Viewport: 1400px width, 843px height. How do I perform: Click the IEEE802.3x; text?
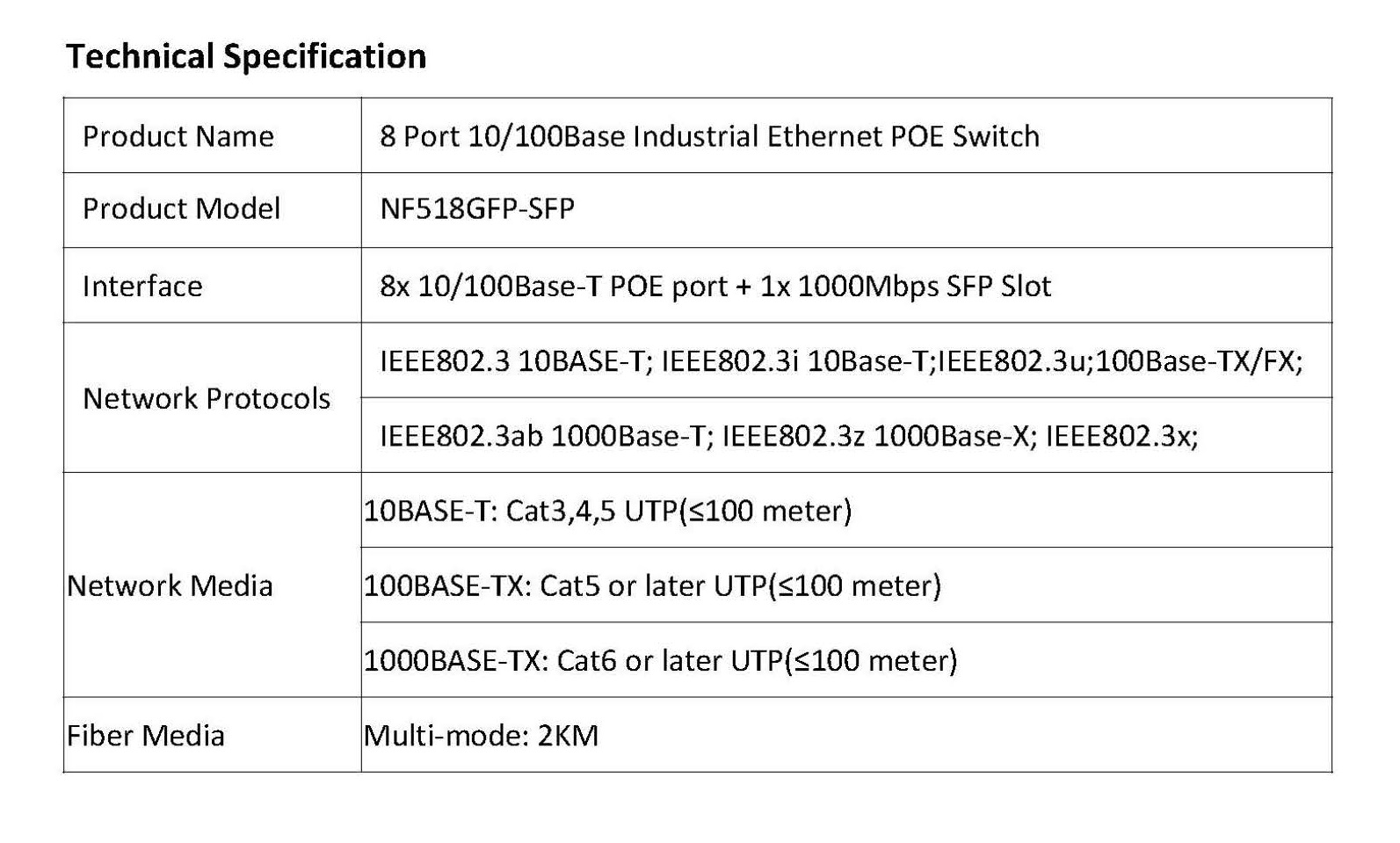tap(1121, 436)
